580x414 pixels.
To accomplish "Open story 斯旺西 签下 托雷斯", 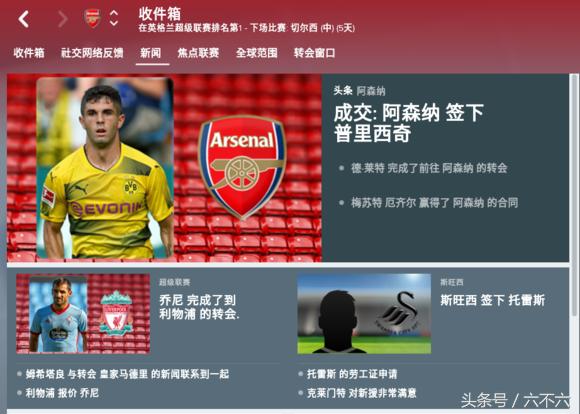I will click(x=493, y=300).
